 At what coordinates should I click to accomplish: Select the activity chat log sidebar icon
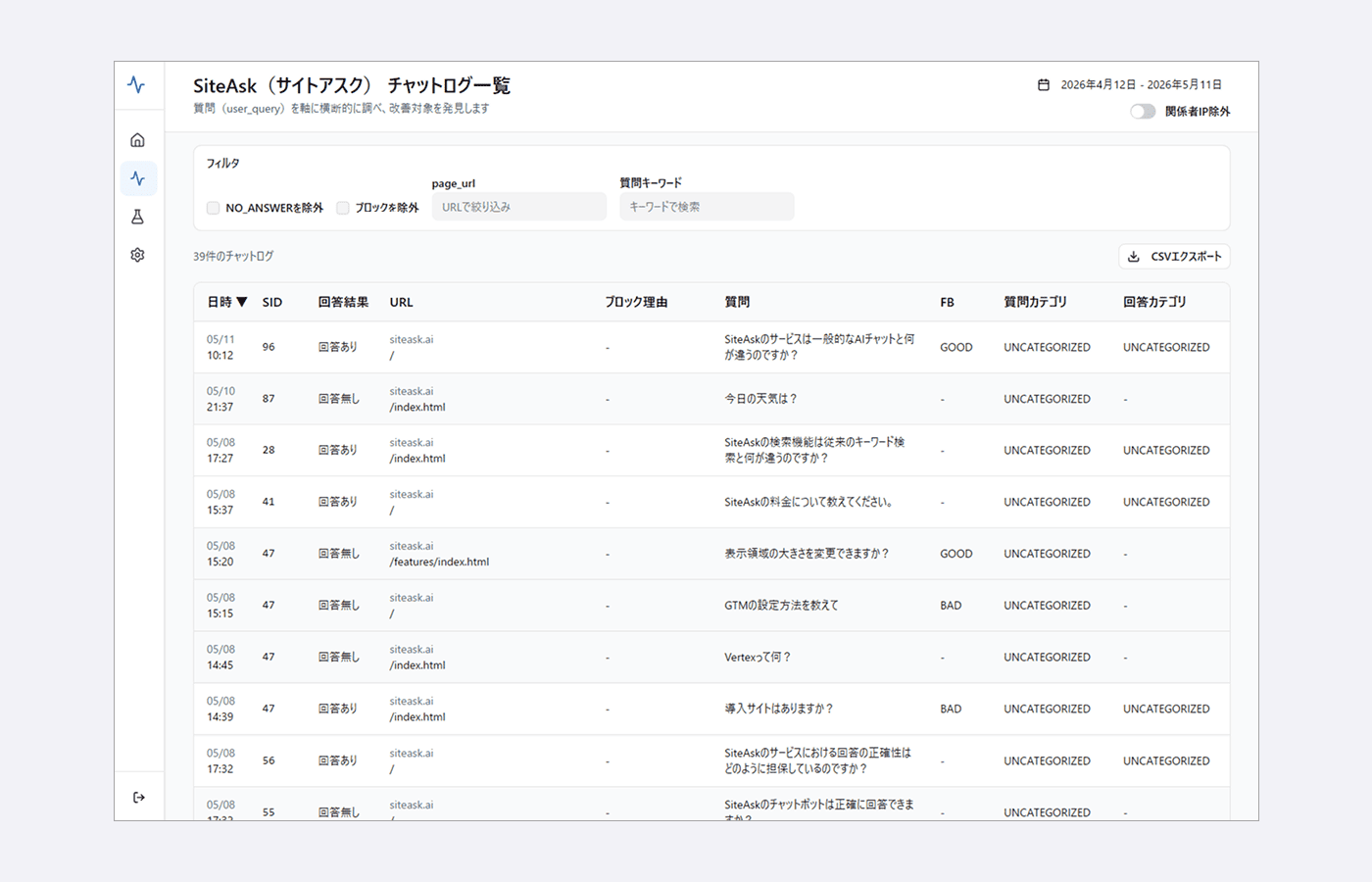pyautogui.click(x=138, y=178)
